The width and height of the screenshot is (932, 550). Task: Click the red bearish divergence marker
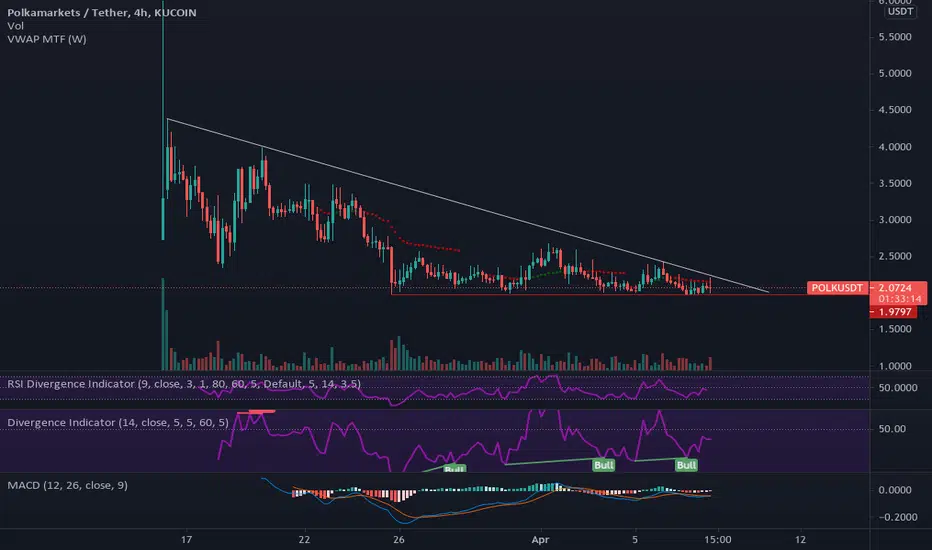coord(256,411)
